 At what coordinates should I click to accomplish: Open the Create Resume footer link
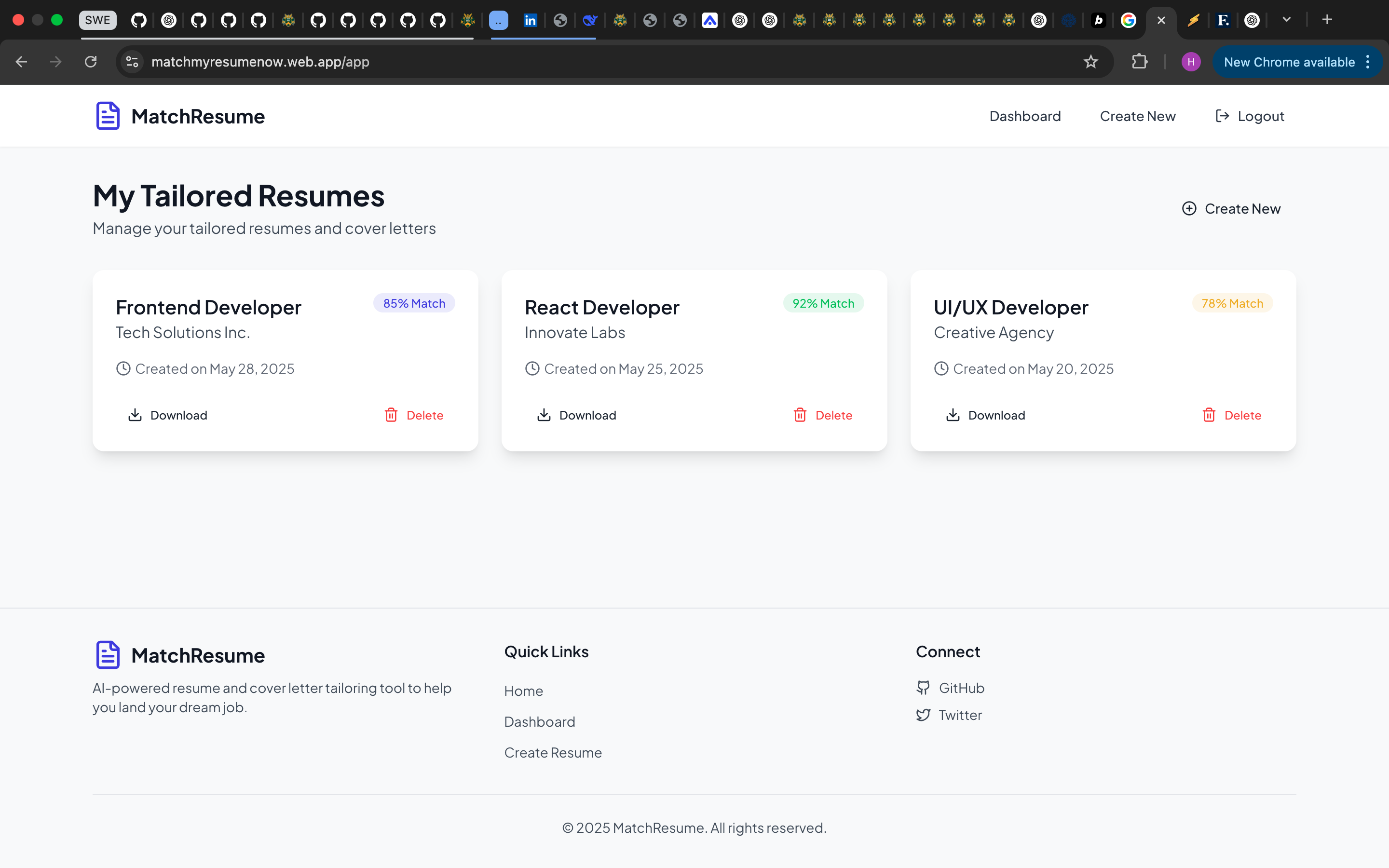(x=552, y=753)
